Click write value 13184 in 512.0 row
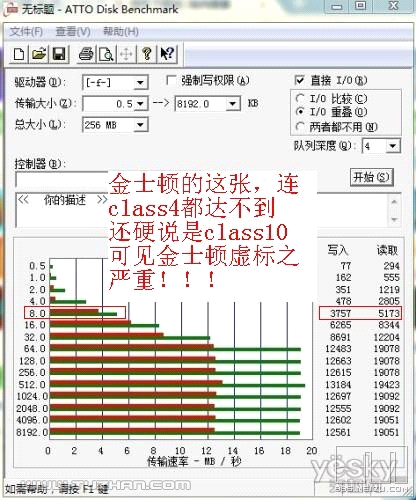 [x=338, y=385]
